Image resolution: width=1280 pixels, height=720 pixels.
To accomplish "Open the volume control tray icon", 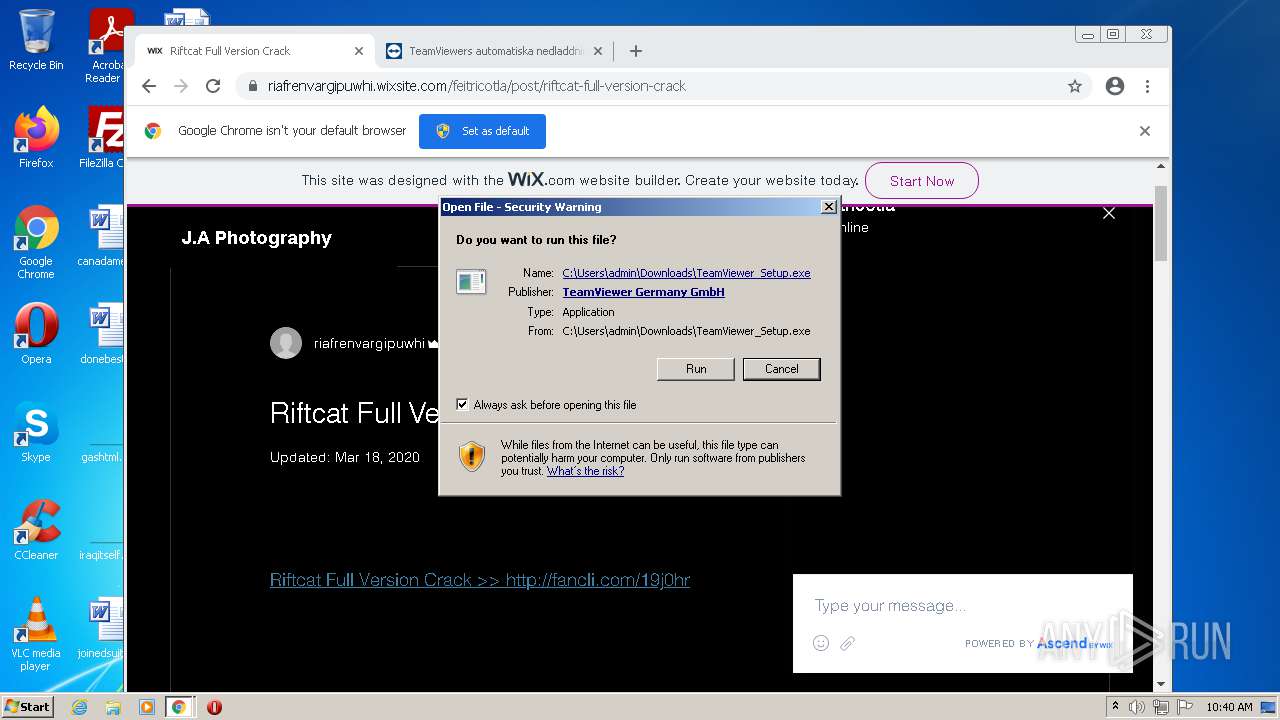I will pyautogui.click(x=1137, y=707).
